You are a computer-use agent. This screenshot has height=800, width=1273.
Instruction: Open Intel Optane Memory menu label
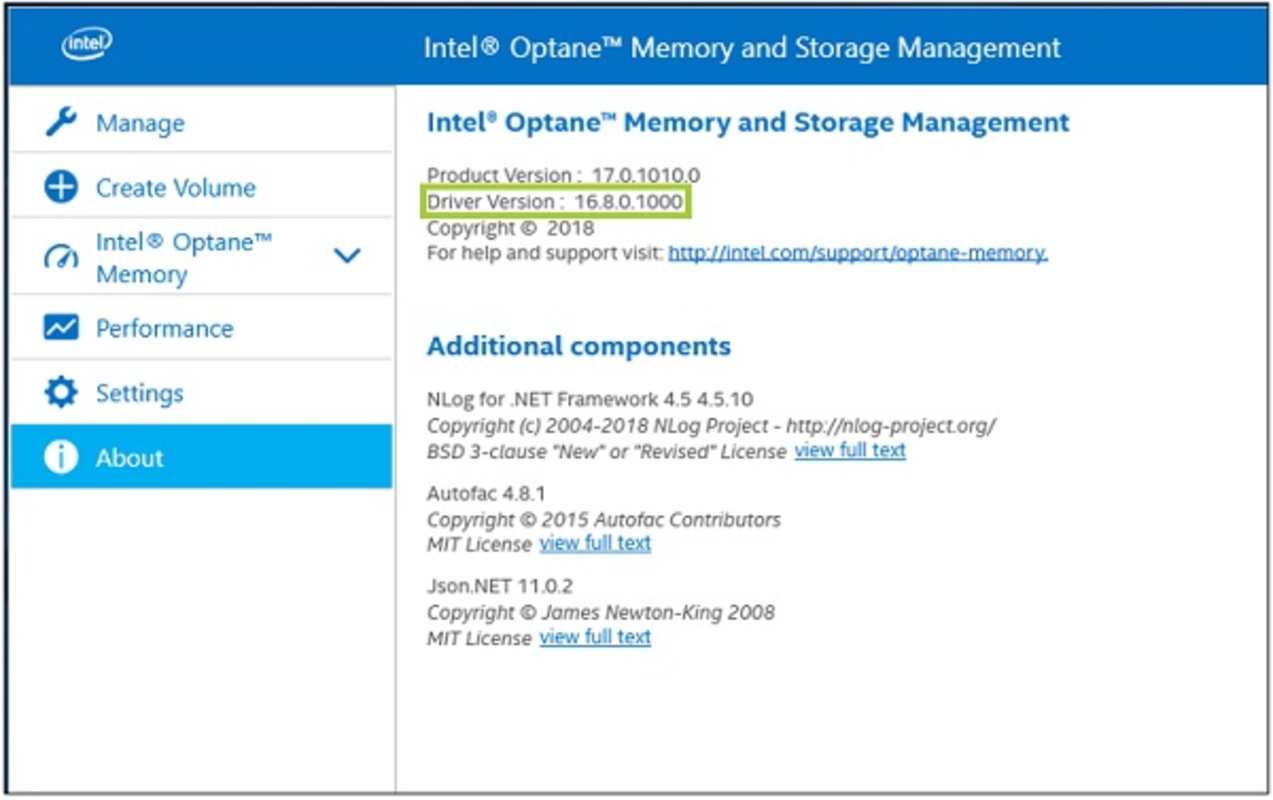pyautogui.click(x=184, y=257)
